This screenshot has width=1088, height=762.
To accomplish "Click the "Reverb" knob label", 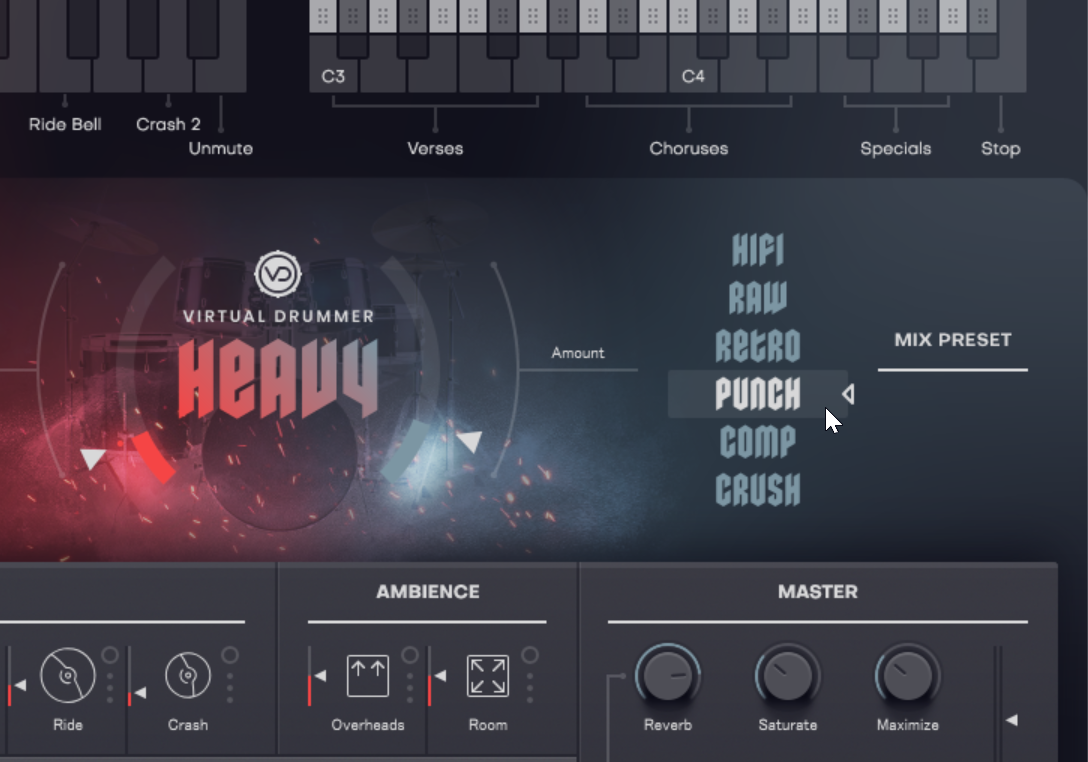I will (x=668, y=725).
